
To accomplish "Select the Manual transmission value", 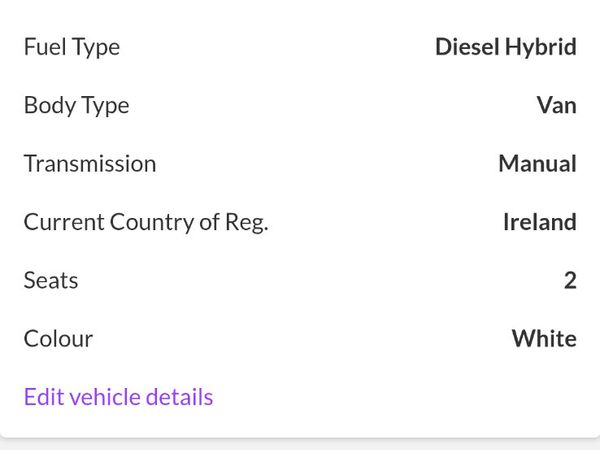I will click(x=538, y=164).
